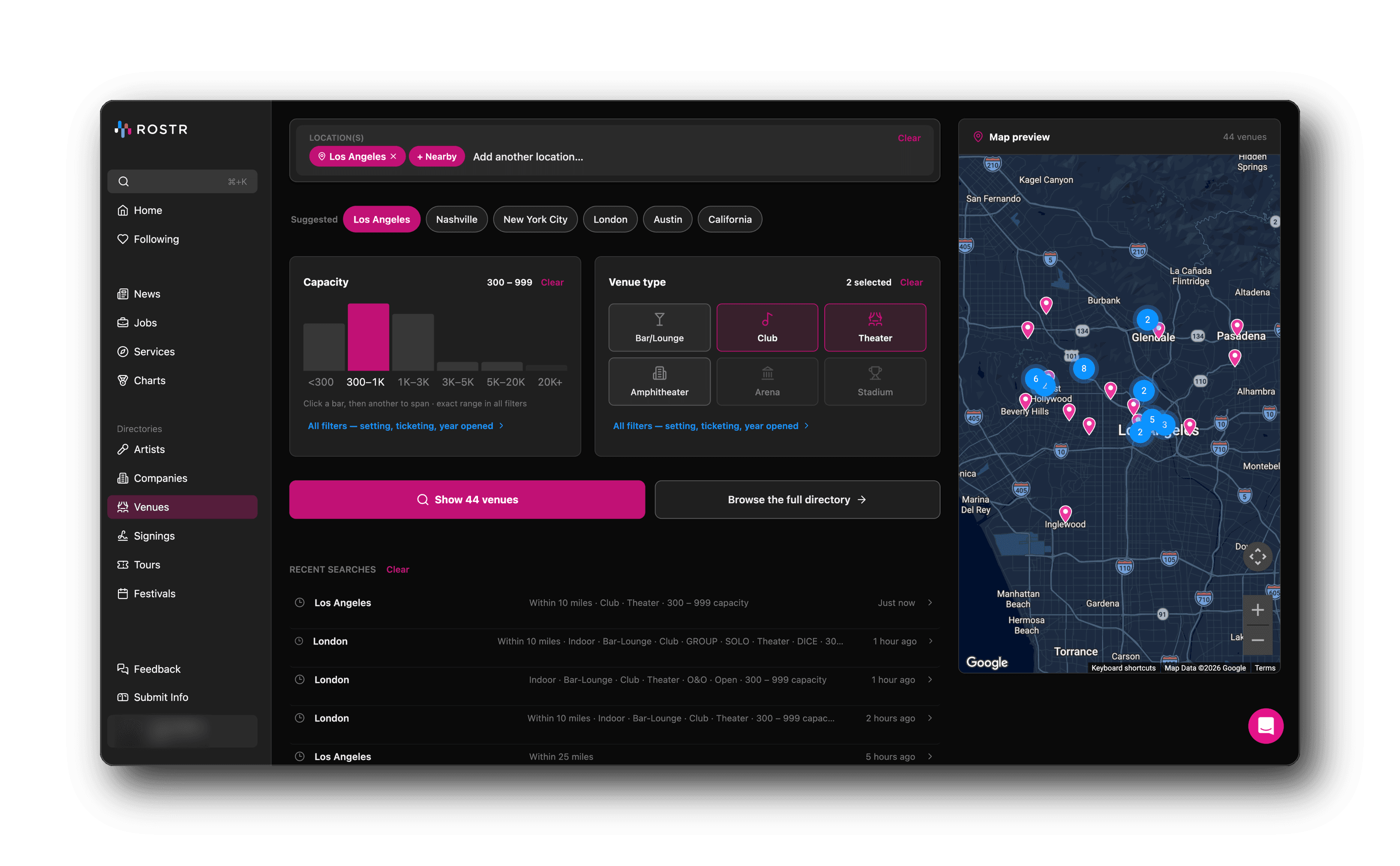Open the Tours directory
Image resolution: width=1400 pixels, height=866 pixels.
(182, 564)
